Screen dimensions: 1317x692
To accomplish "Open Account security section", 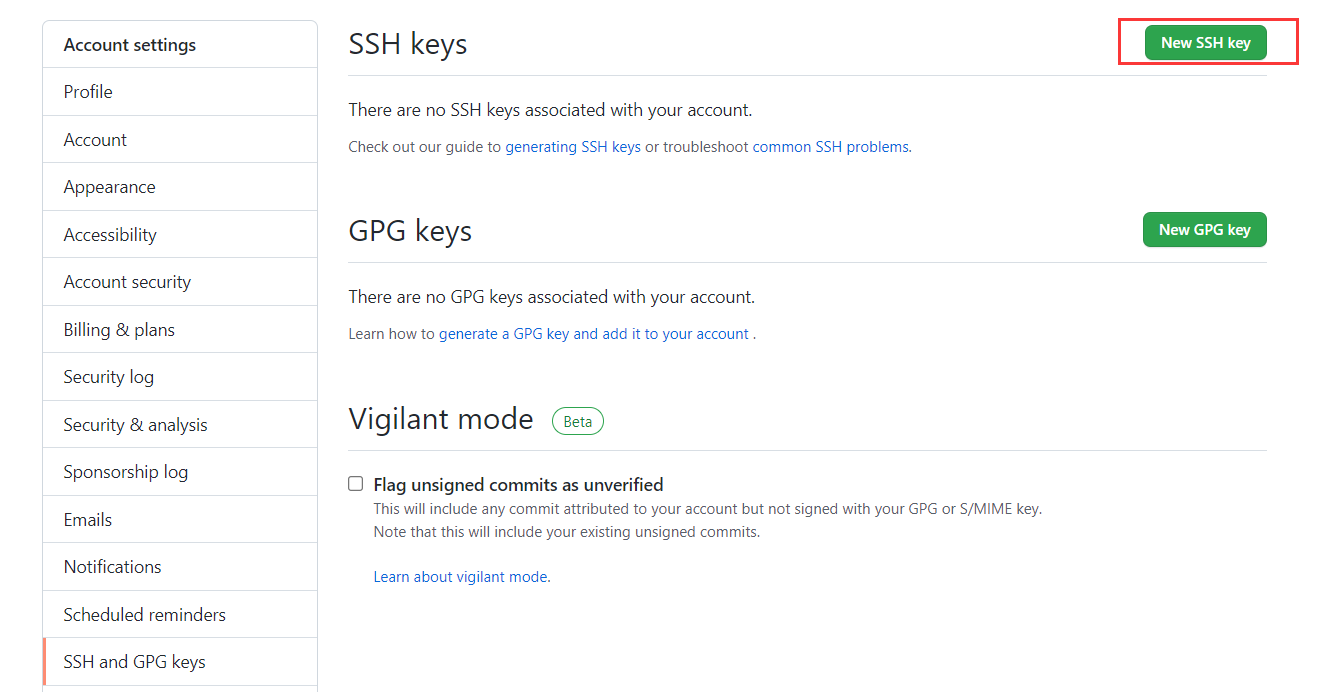I will coord(127,282).
